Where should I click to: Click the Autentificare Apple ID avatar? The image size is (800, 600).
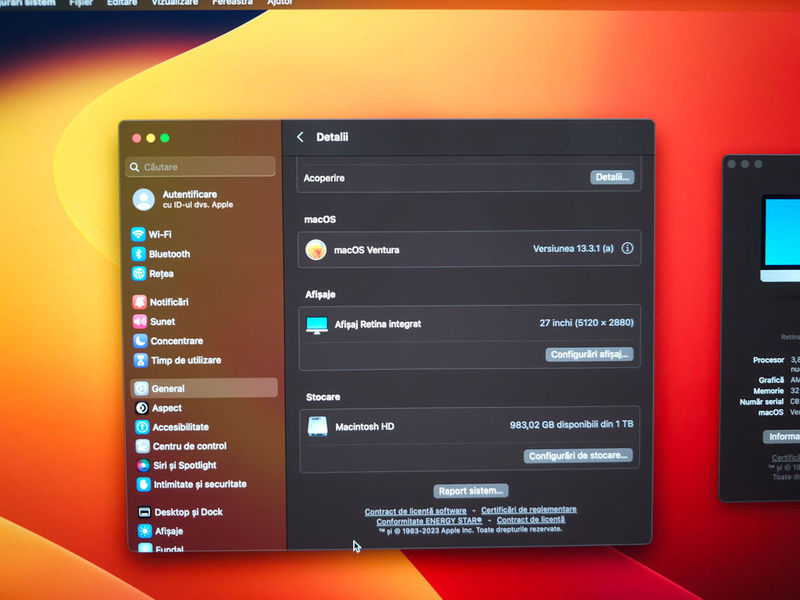click(144, 199)
